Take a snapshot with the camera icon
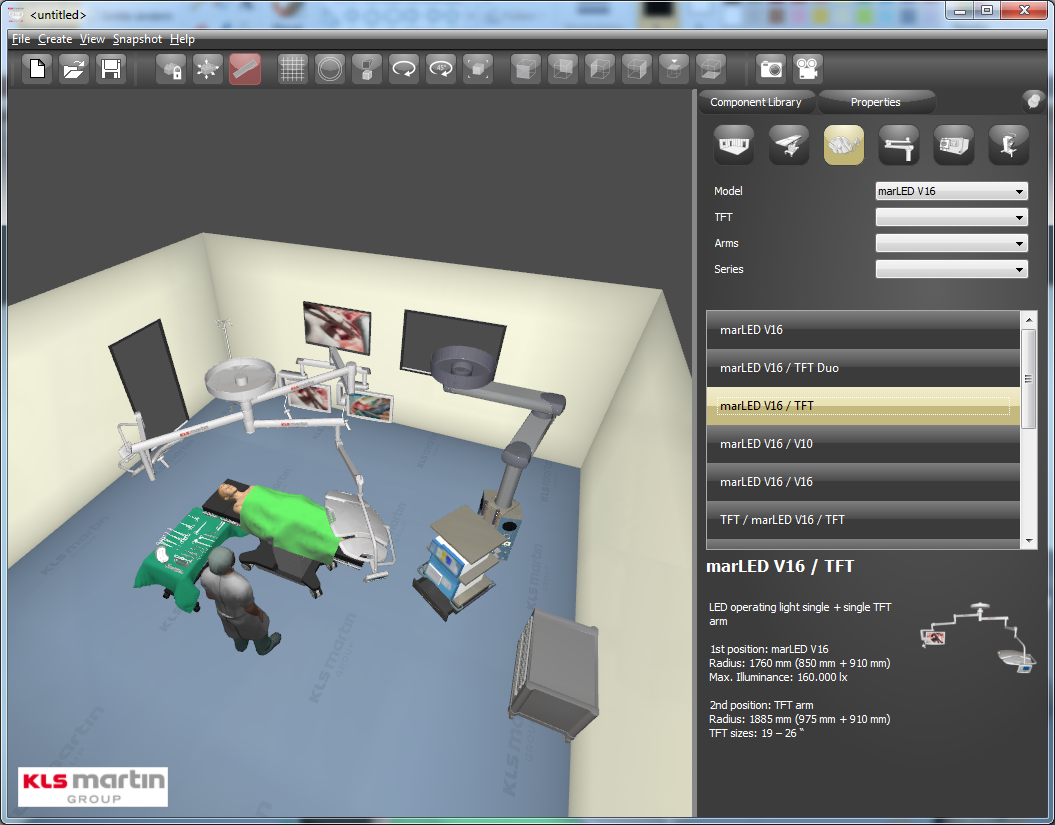The height and width of the screenshot is (825, 1055). click(771, 69)
